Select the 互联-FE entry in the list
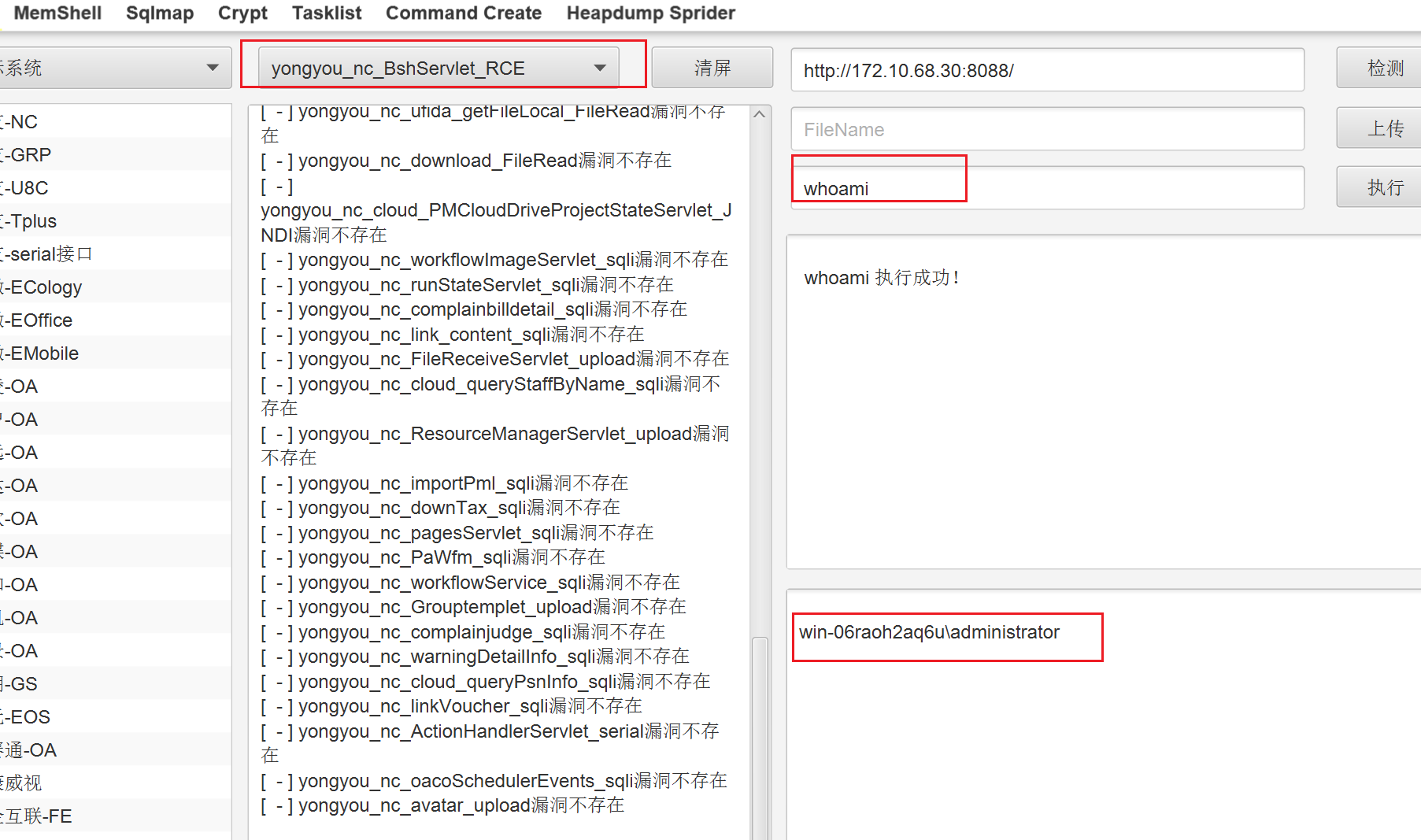 coord(116,816)
